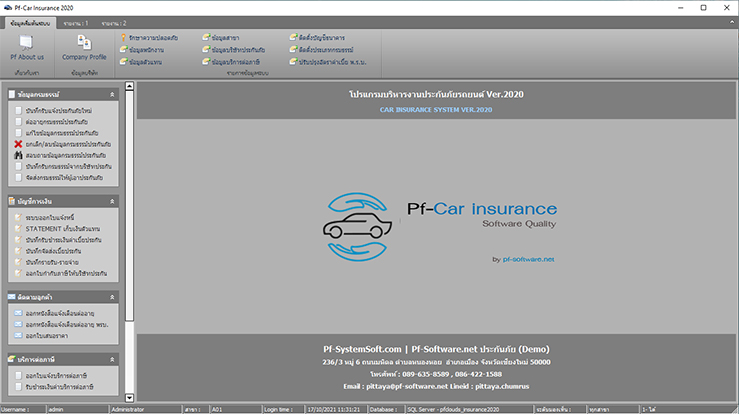The height and width of the screenshot is (414, 739).
Task: Open ข้อมูลบริการต่อภาษี tax service data
Action: pos(231,62)
